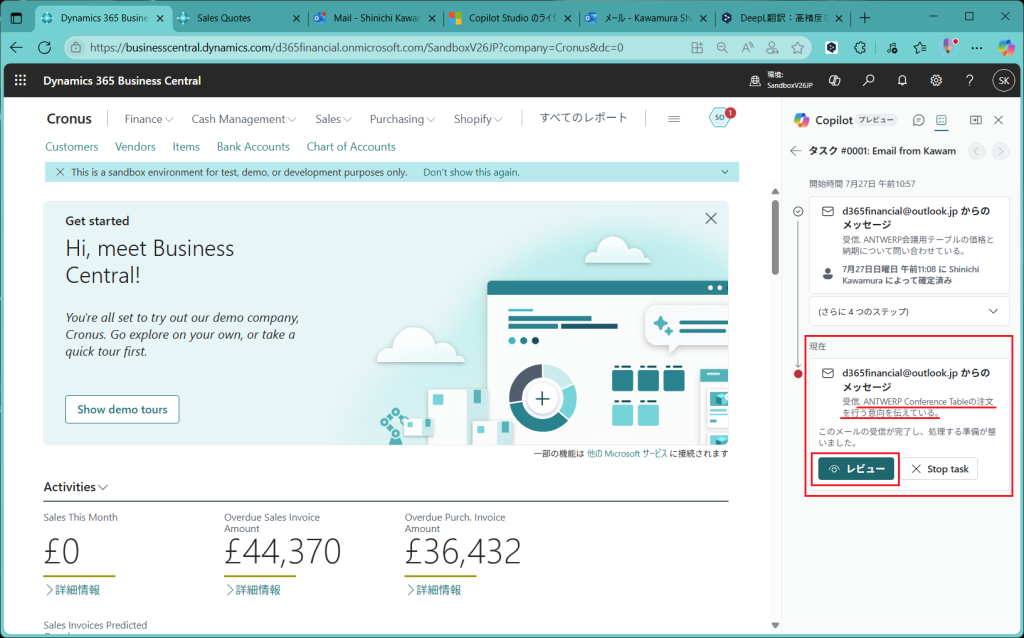Click "Don't show this again." link
This screenshot has height=638, width=1024.
472,172
